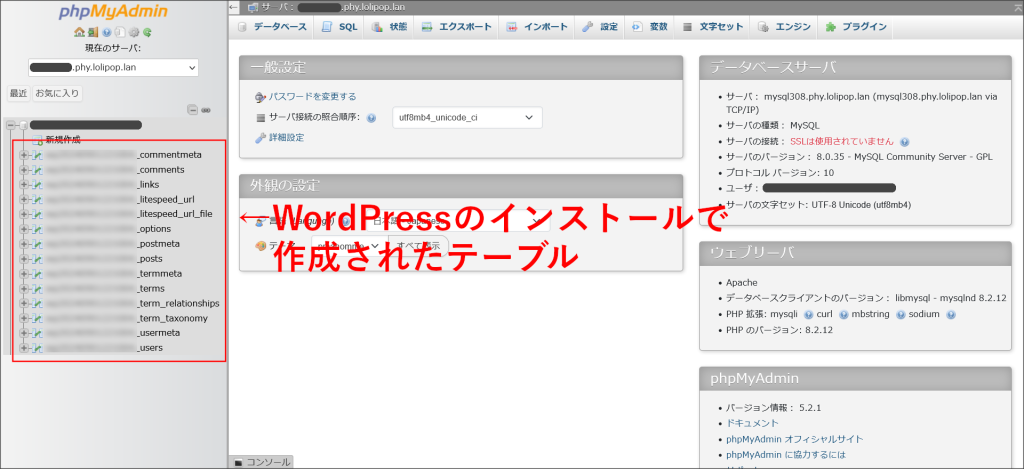The height and width of the screenshot is (469, 1024).
Task: Click 新規作成 link in tree
Action: [63, 140]
